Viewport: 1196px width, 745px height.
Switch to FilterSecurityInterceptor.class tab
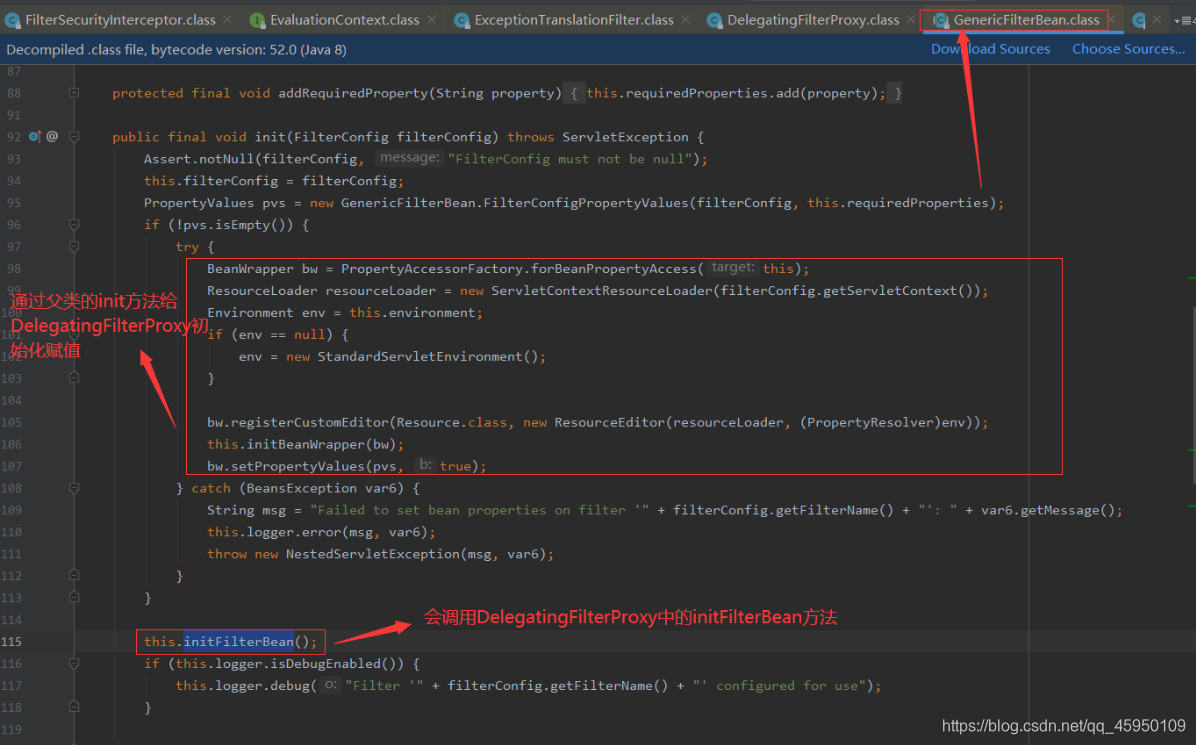[x=120, y=20]
